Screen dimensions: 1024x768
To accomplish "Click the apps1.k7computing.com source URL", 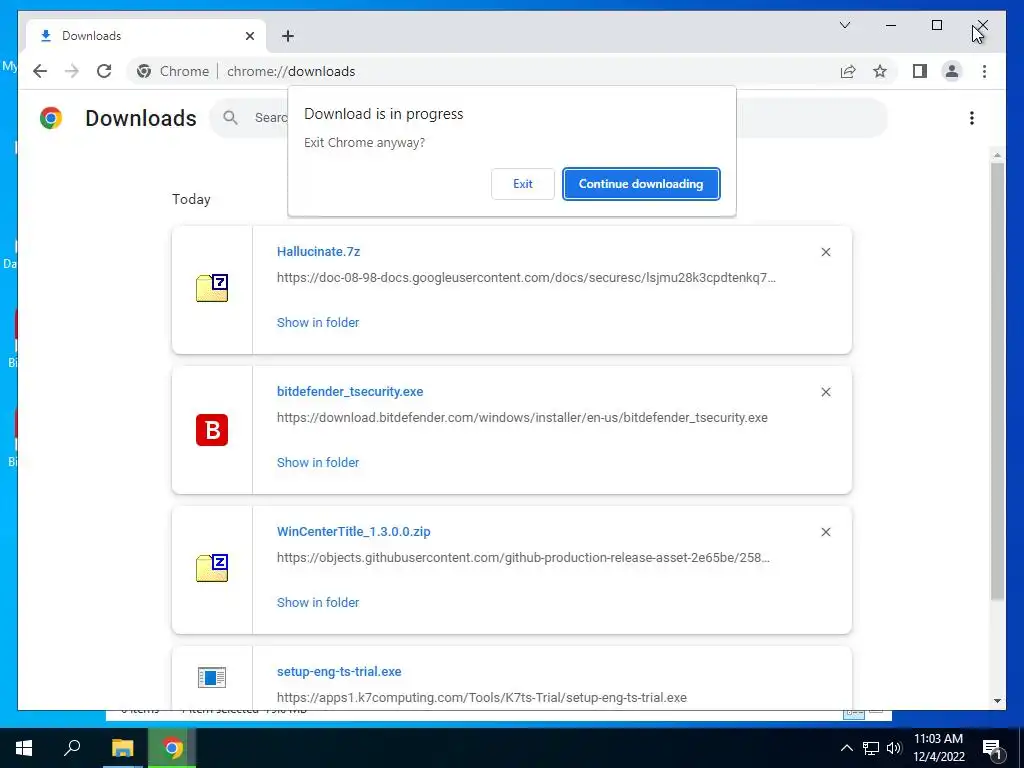I will pos(482,697).
